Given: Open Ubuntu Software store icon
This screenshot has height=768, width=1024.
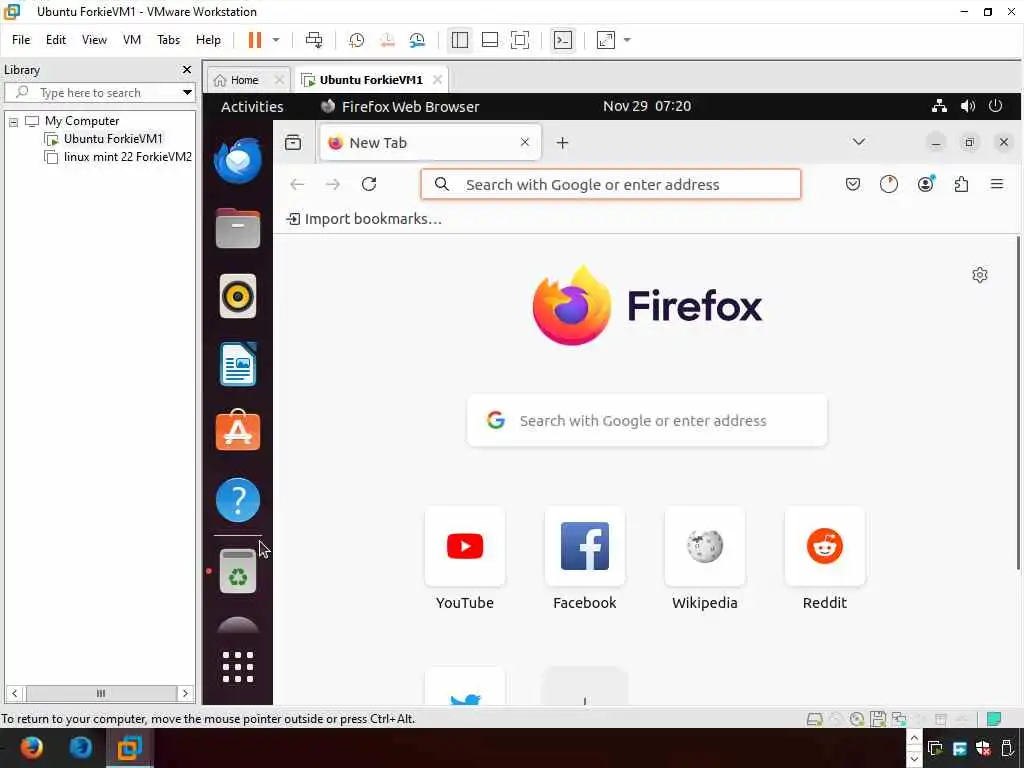Looking at the screenshot, I should pyautogui.click(x=238, y=431).
